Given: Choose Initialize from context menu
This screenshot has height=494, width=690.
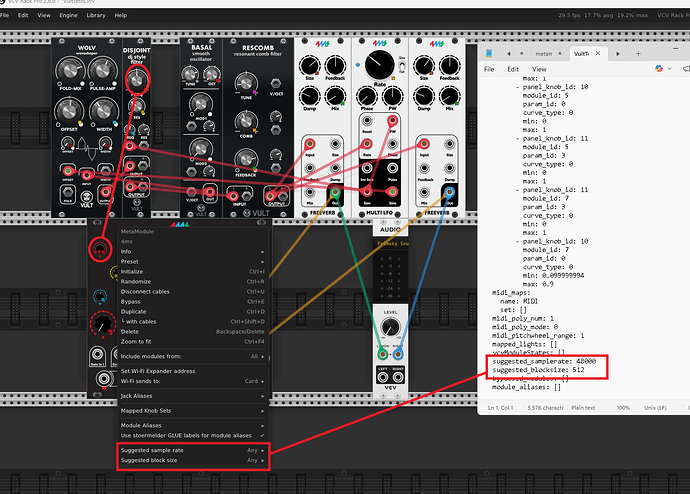Looking at the screenshot, I should coord(193,272).
